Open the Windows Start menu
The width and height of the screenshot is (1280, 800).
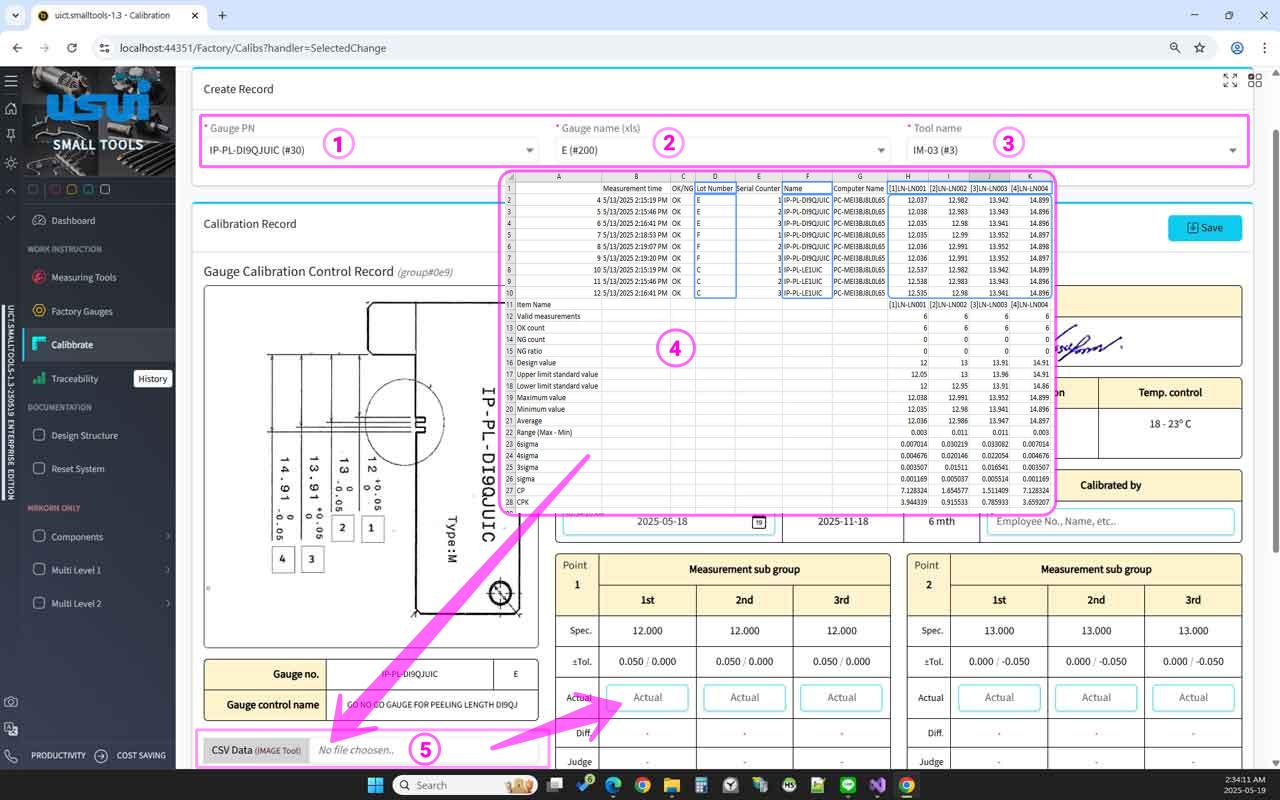pyautogui.click(x=375, y=785)
